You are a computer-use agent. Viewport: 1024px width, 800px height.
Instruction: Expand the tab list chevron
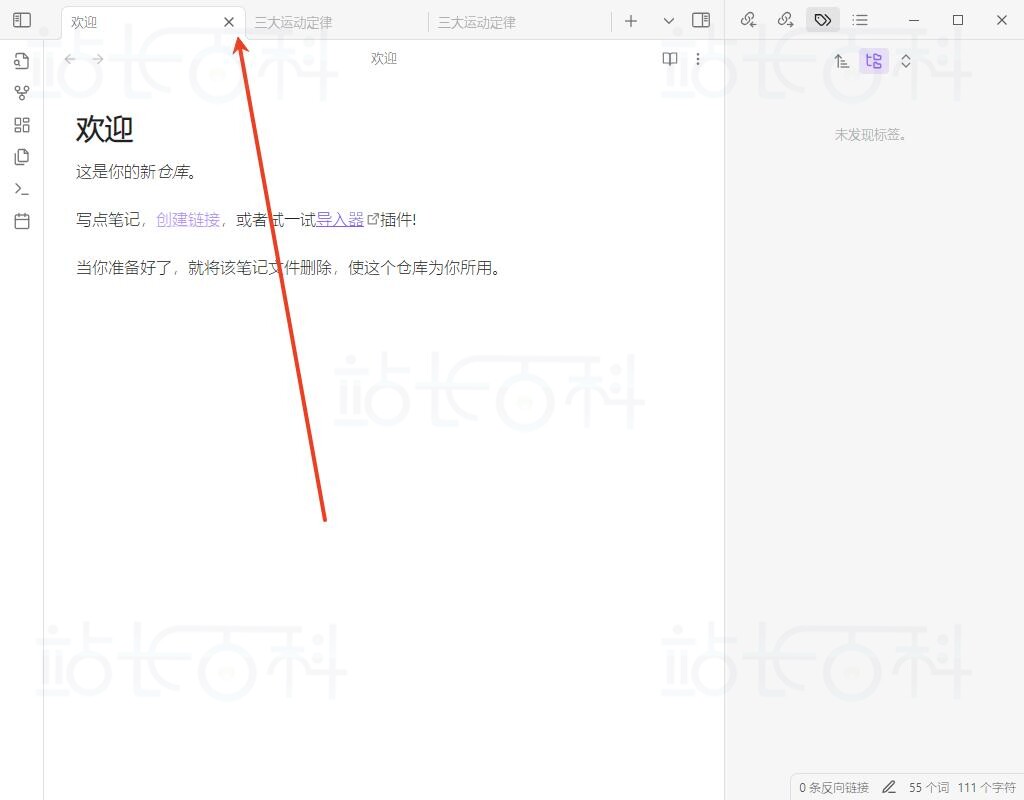pyautogui.click(x=669, y=21)
